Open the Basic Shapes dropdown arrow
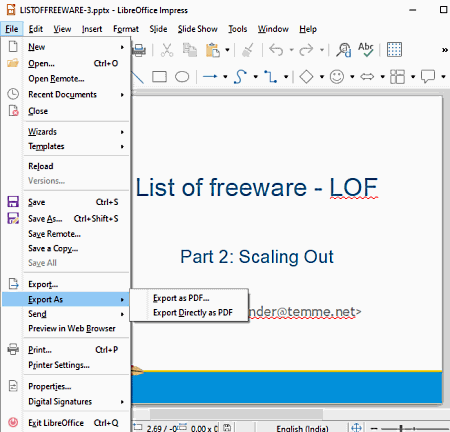 [322, 77]
